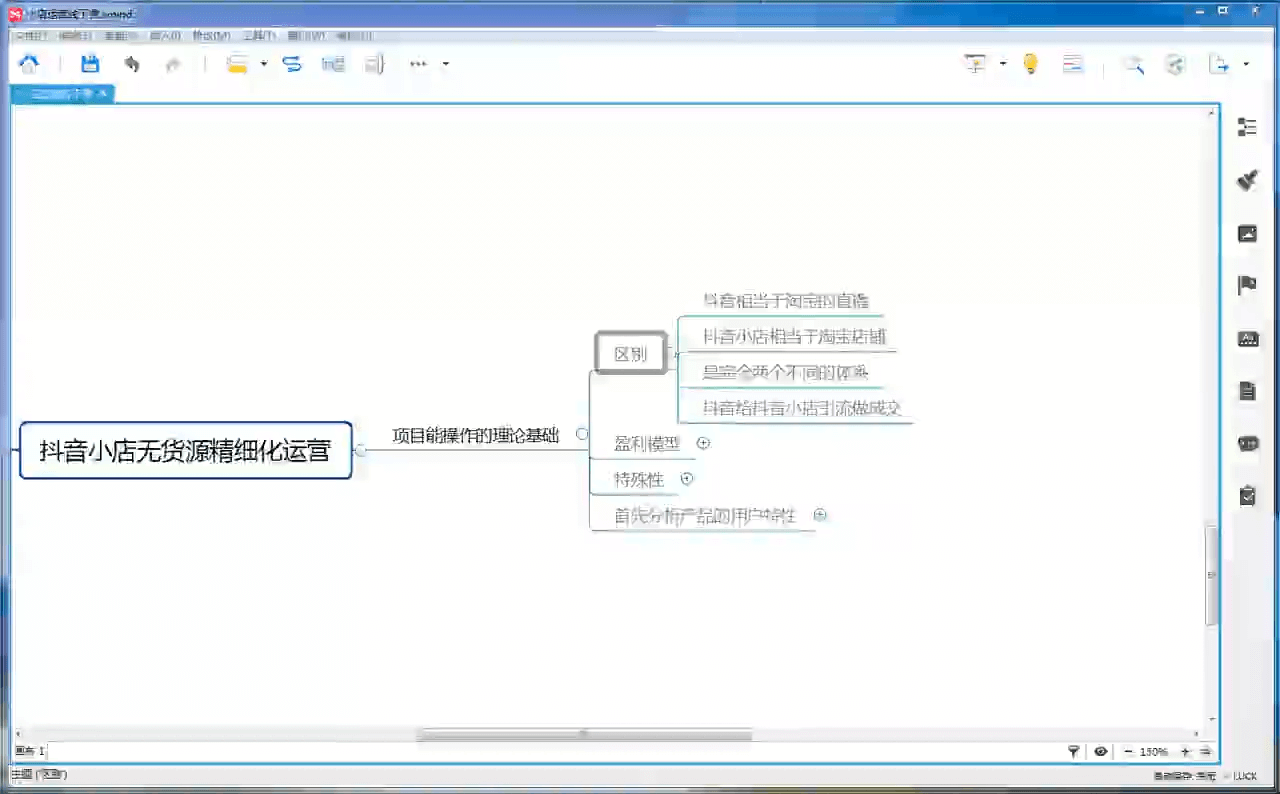Toggle the eye visibility icon in the bottom bar

1101,751
